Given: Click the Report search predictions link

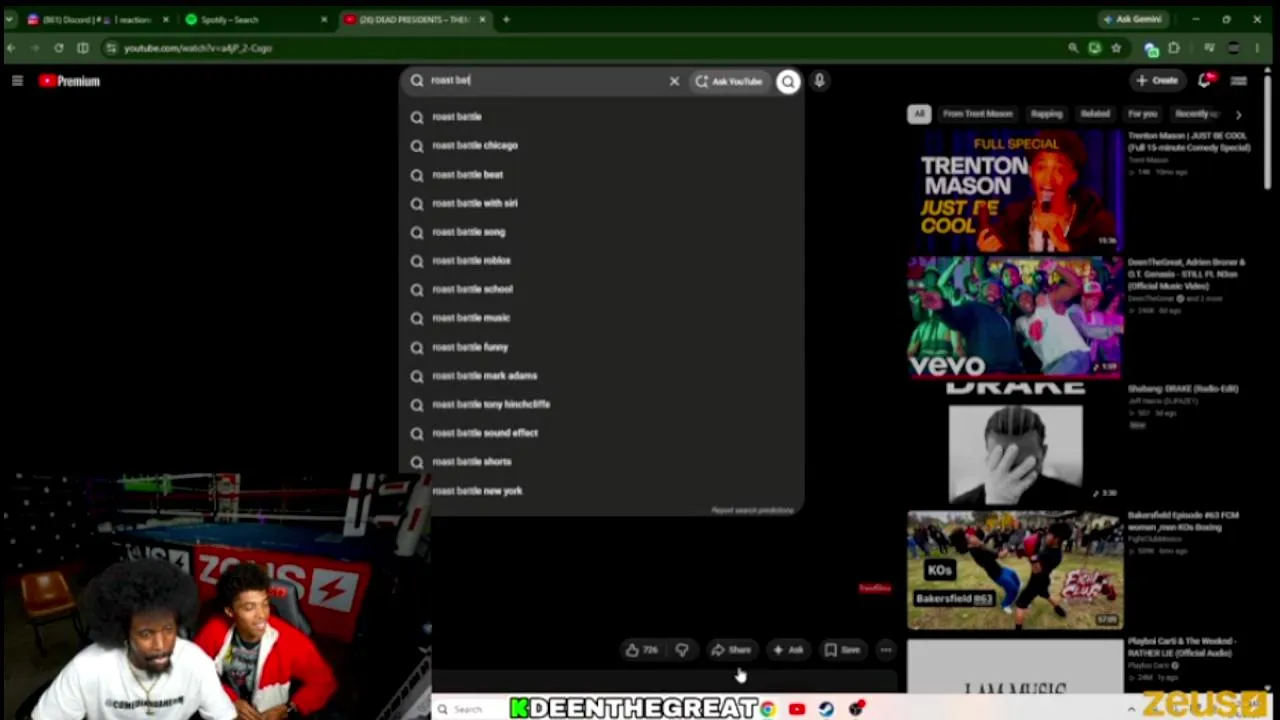Looking at the screenshot, I should click(x=752, y=510).
